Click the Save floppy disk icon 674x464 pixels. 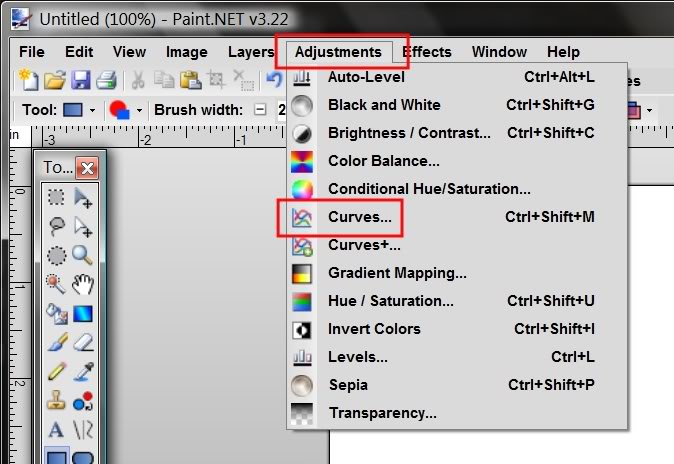(x=81, y=80)
